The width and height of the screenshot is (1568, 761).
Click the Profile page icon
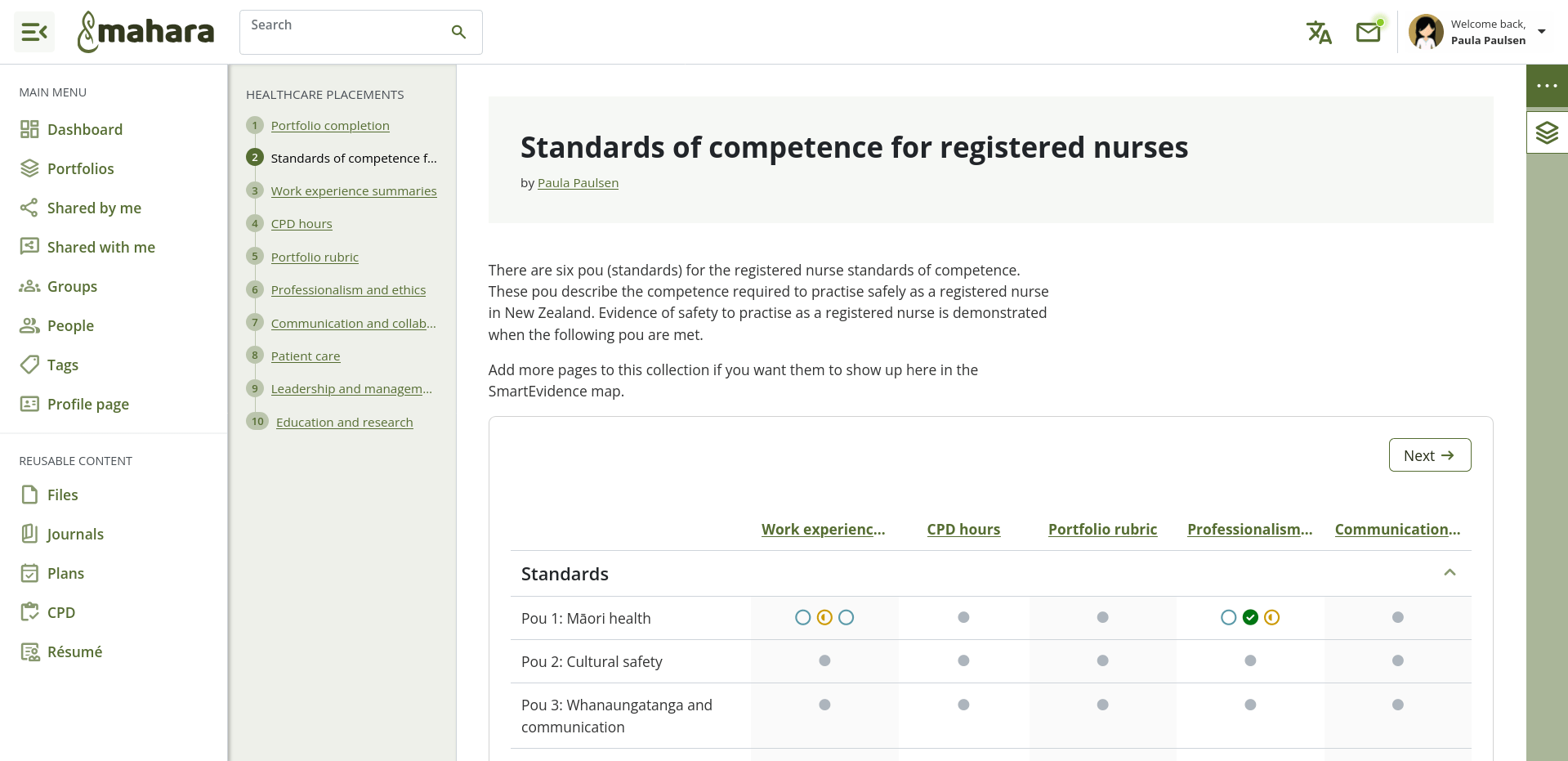coord(29,404)
